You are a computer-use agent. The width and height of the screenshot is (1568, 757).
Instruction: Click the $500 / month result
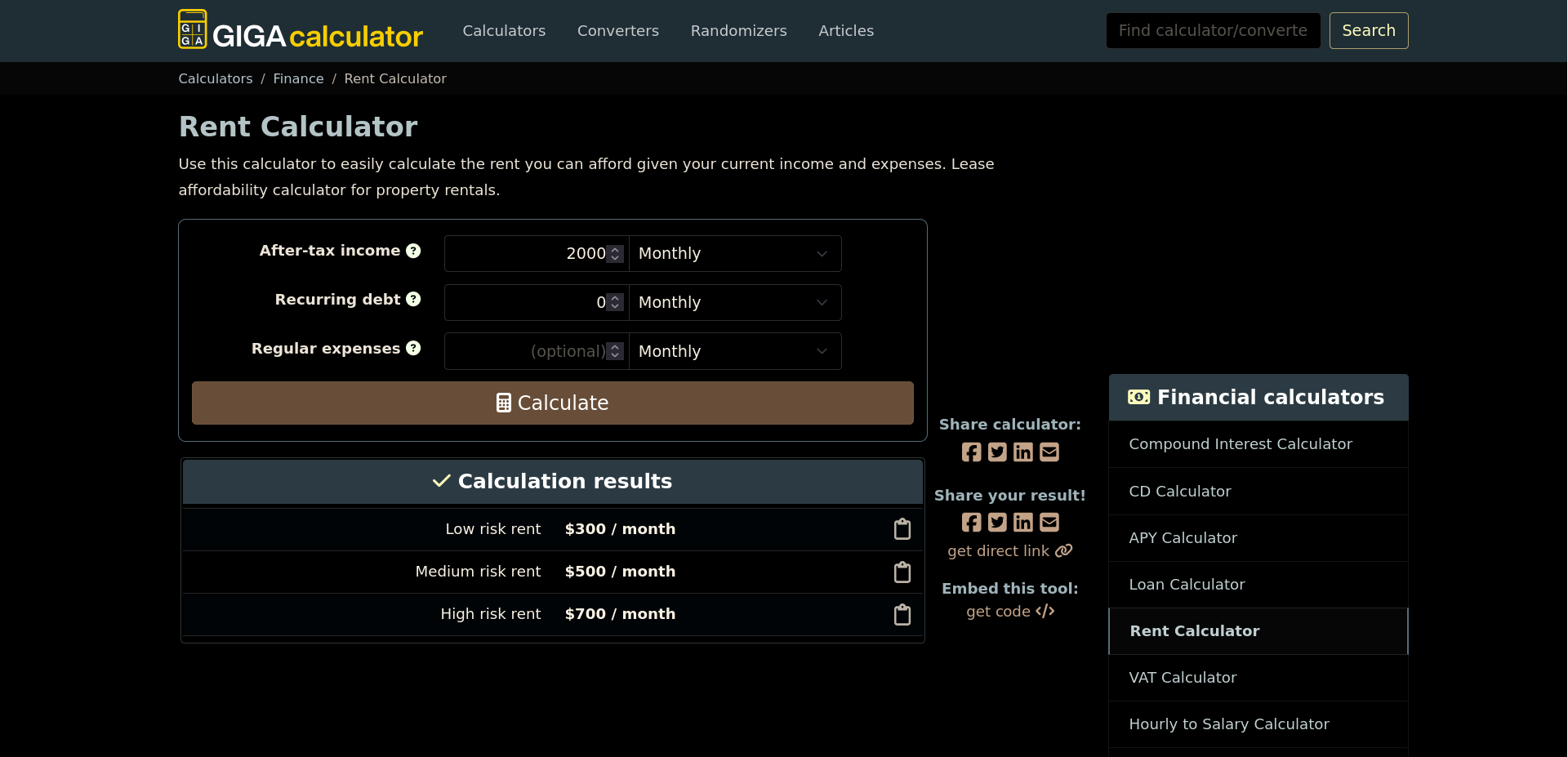point(620,572)
